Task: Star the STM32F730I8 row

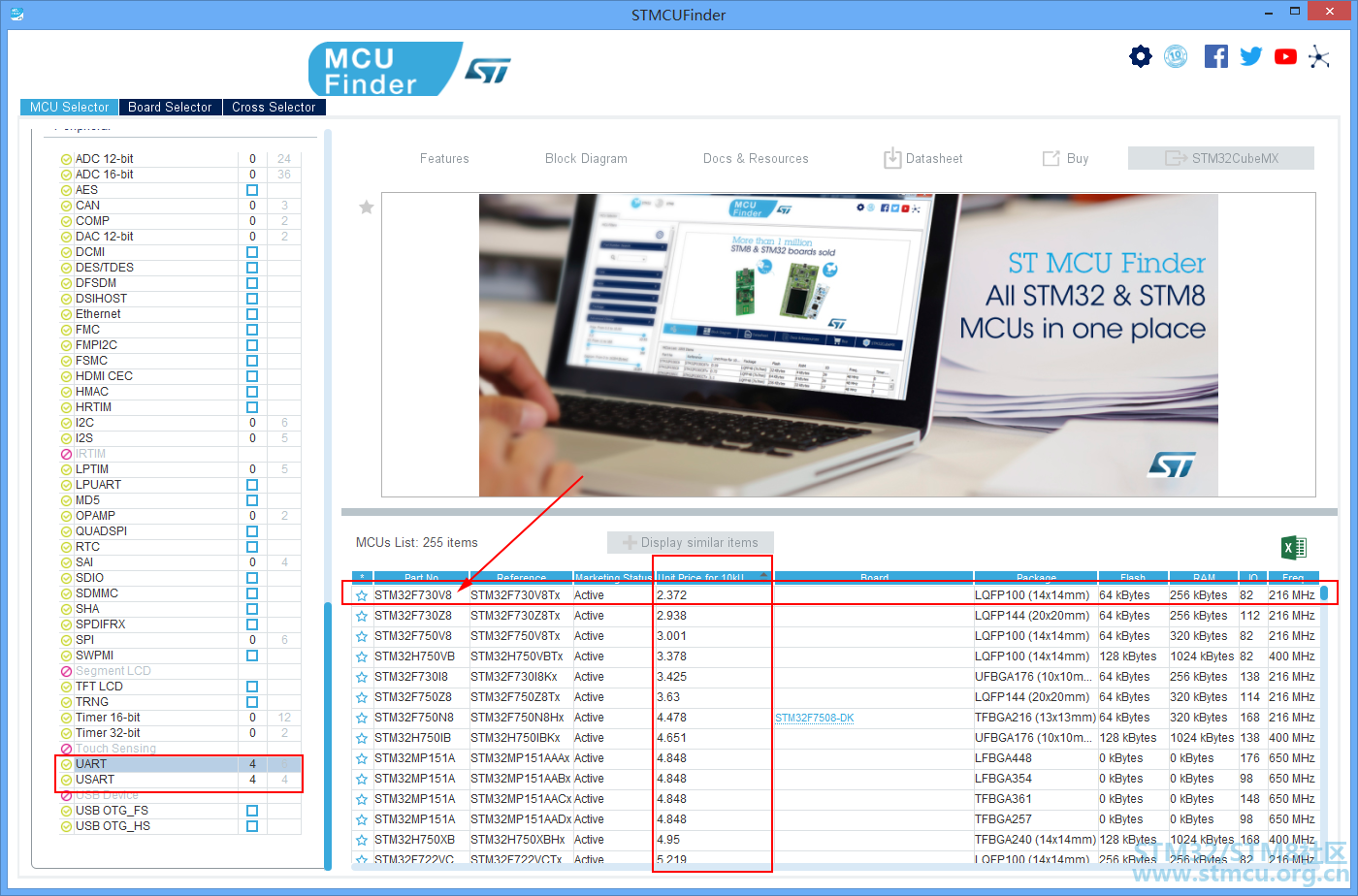Action: click(x=362, y=677)
